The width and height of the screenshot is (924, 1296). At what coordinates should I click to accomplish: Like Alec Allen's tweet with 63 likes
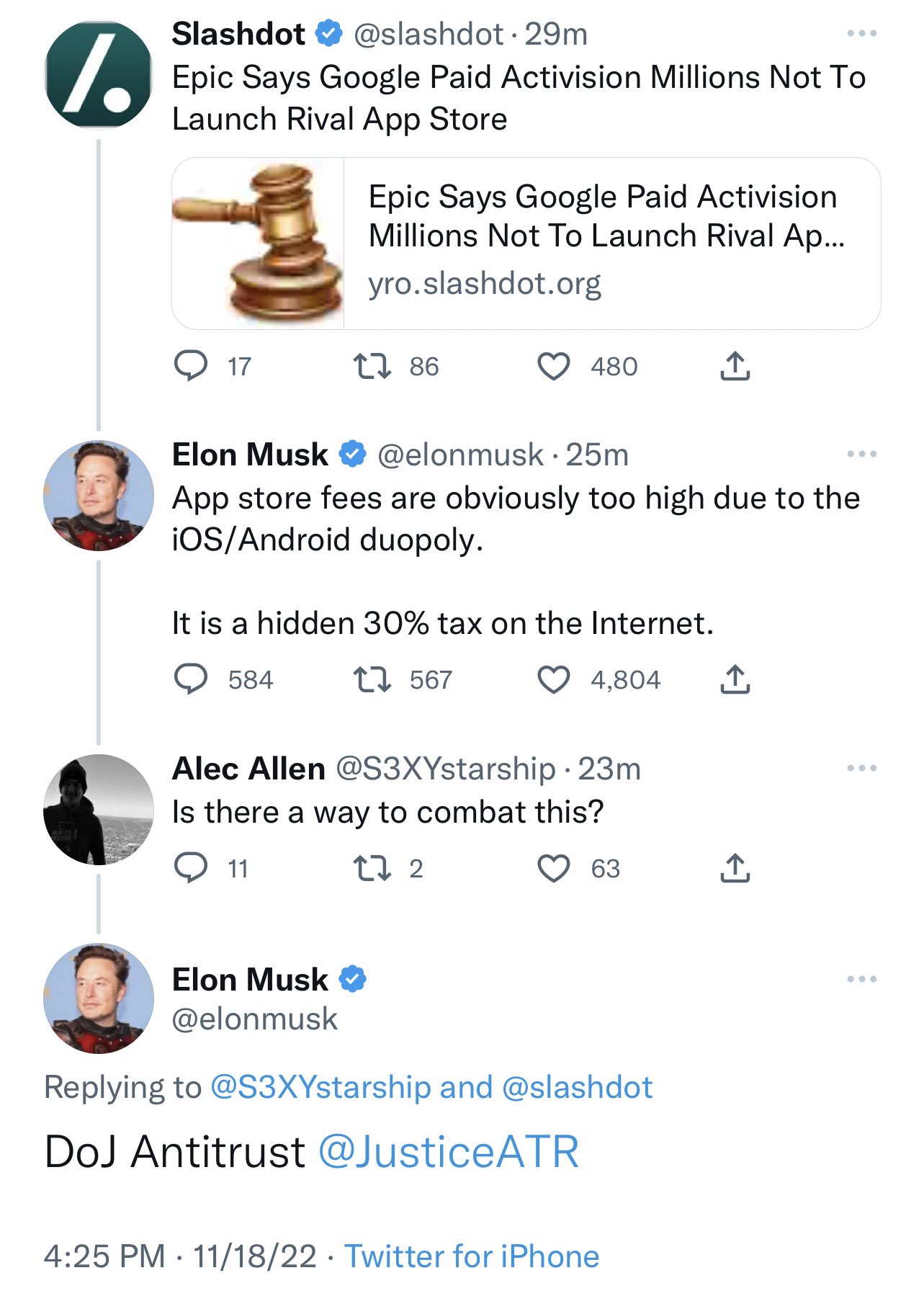554,868
